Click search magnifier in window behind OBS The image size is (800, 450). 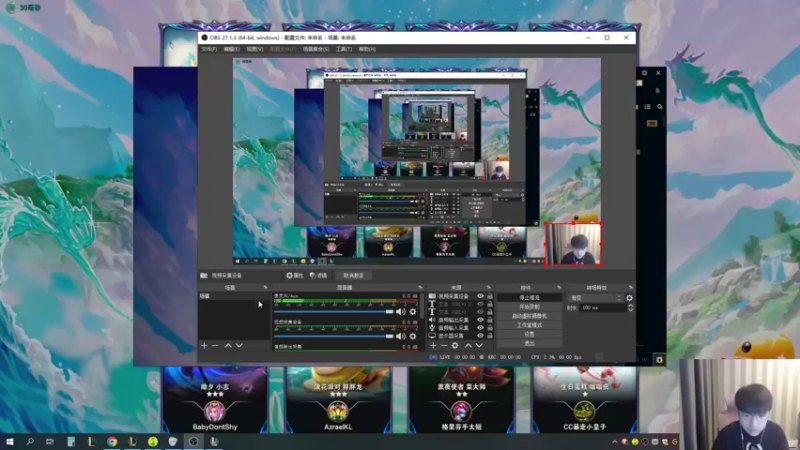click(660, 107)
